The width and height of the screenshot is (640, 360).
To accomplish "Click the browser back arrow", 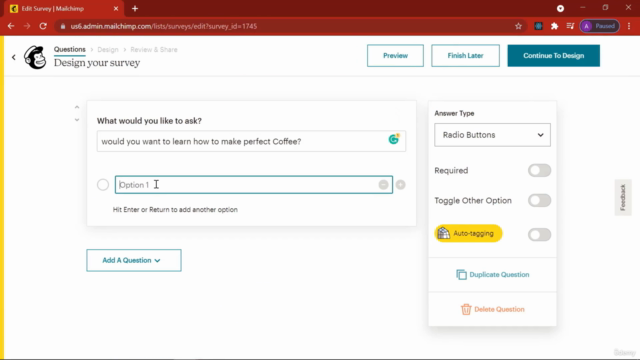I will [x=11, y=26].
